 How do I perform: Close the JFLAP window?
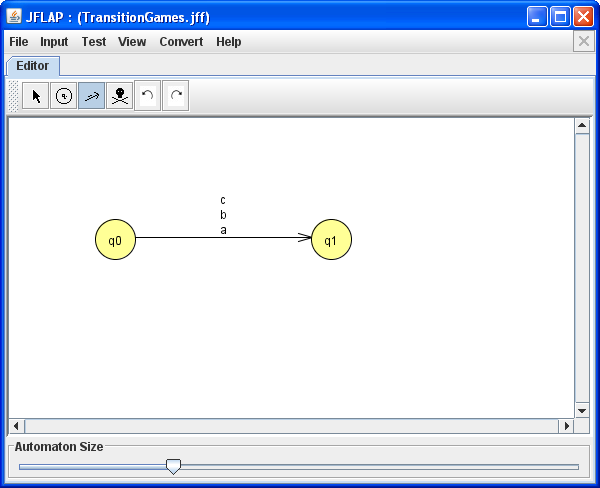pyautogui.click(x=583, y=17)
